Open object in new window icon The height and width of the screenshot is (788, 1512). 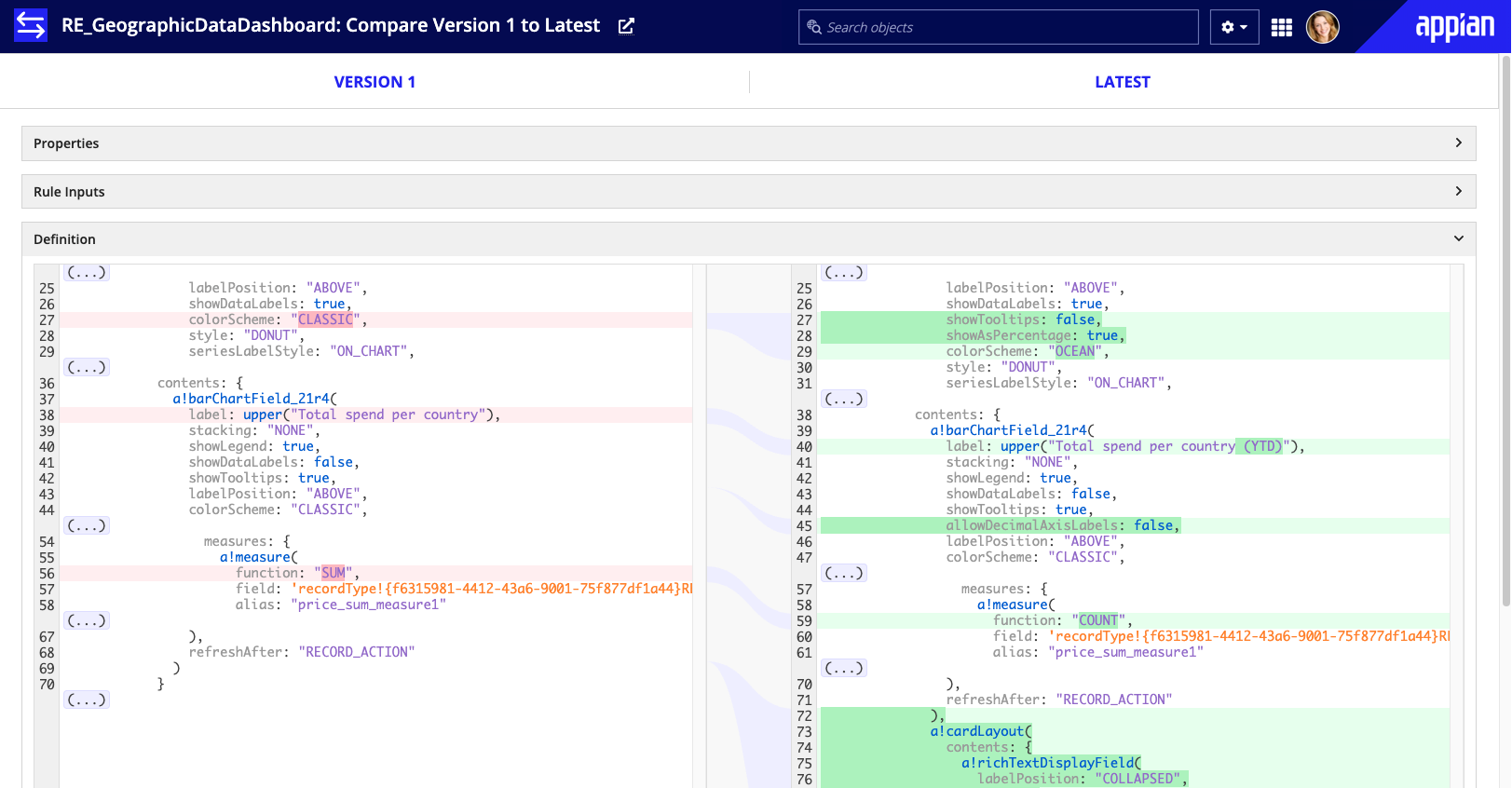(x=626, y=26)
